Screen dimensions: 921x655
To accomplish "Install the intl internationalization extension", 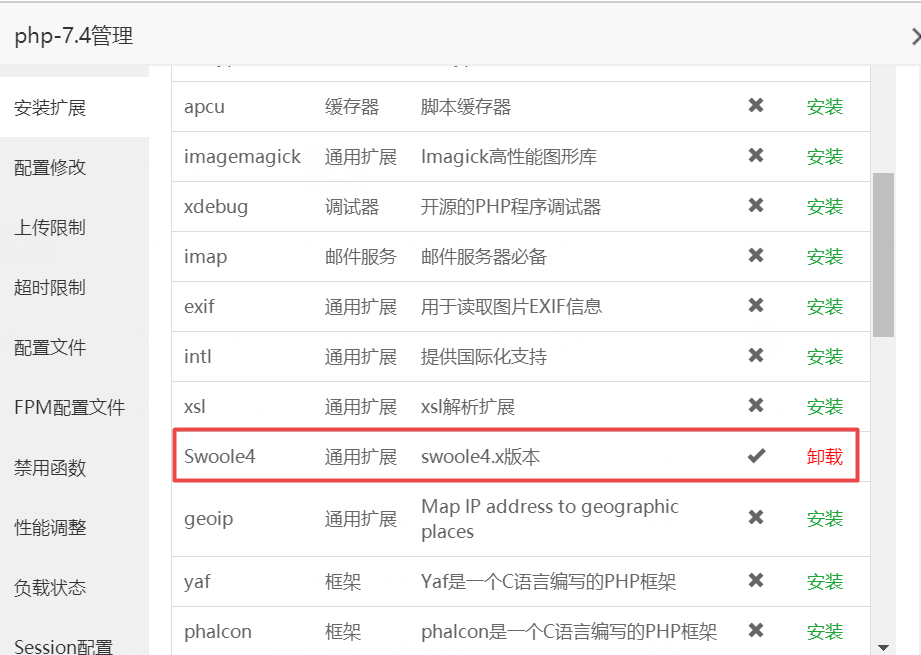I will click(824, 356).
